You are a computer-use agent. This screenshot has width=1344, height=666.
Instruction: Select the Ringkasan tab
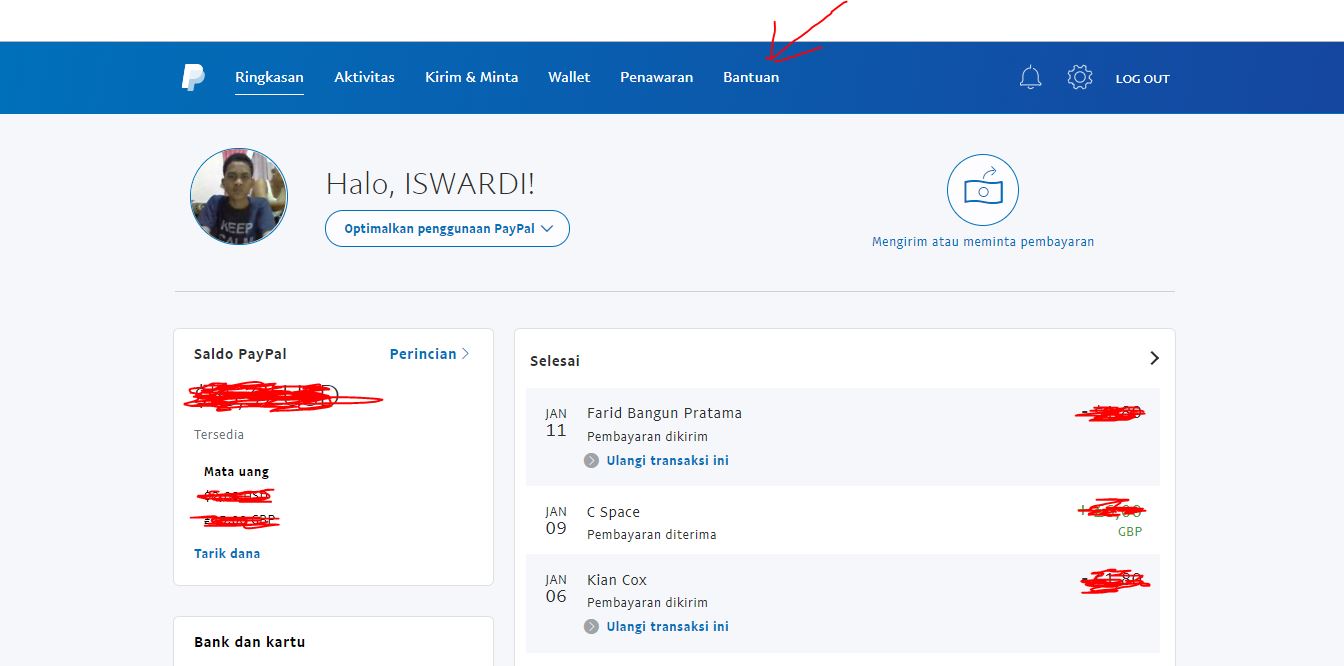click(x=269, y=77)
